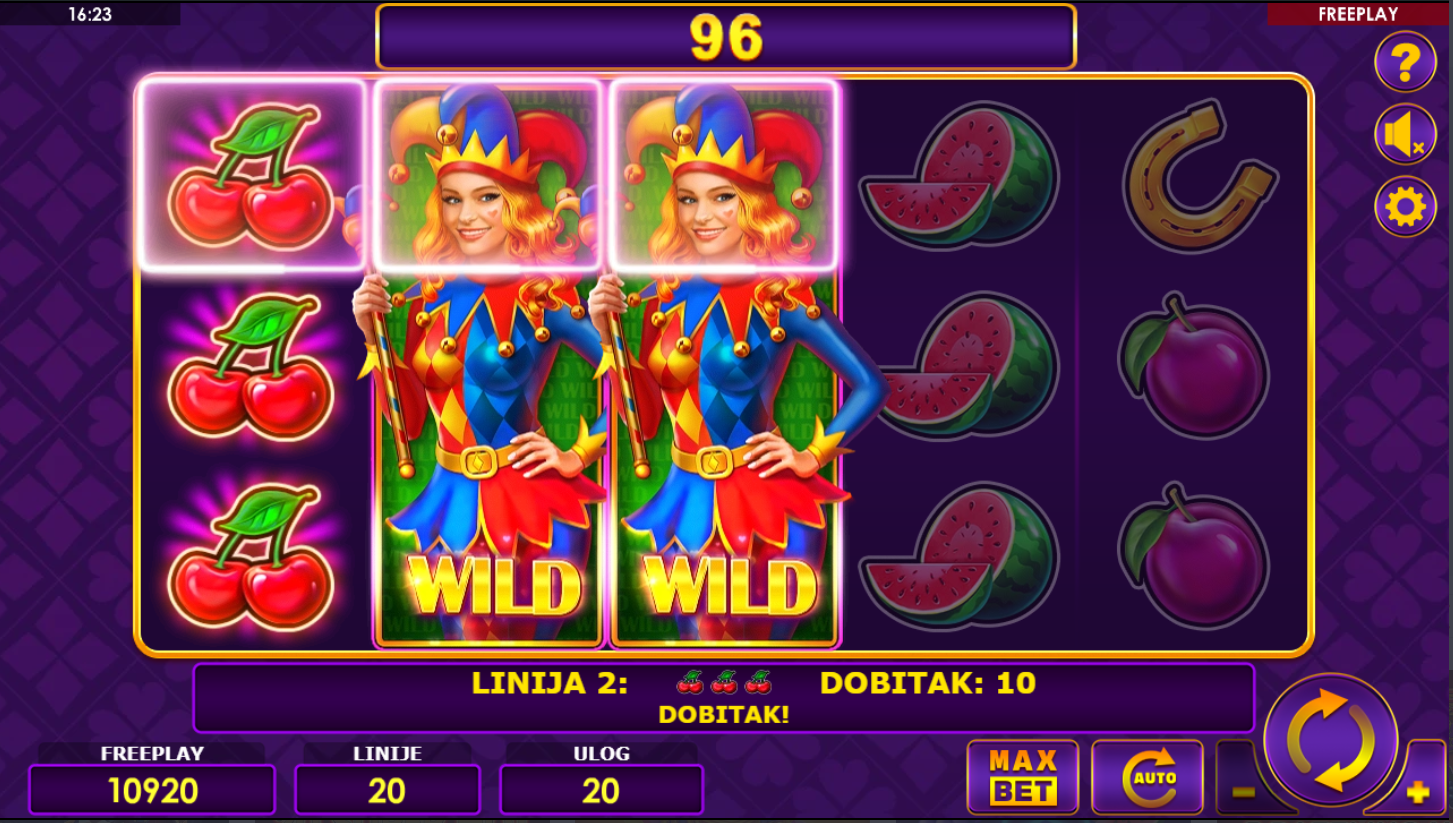1453x823 pixels.
Task: Click the second WILD joker reel
Action: coord(725,362)
